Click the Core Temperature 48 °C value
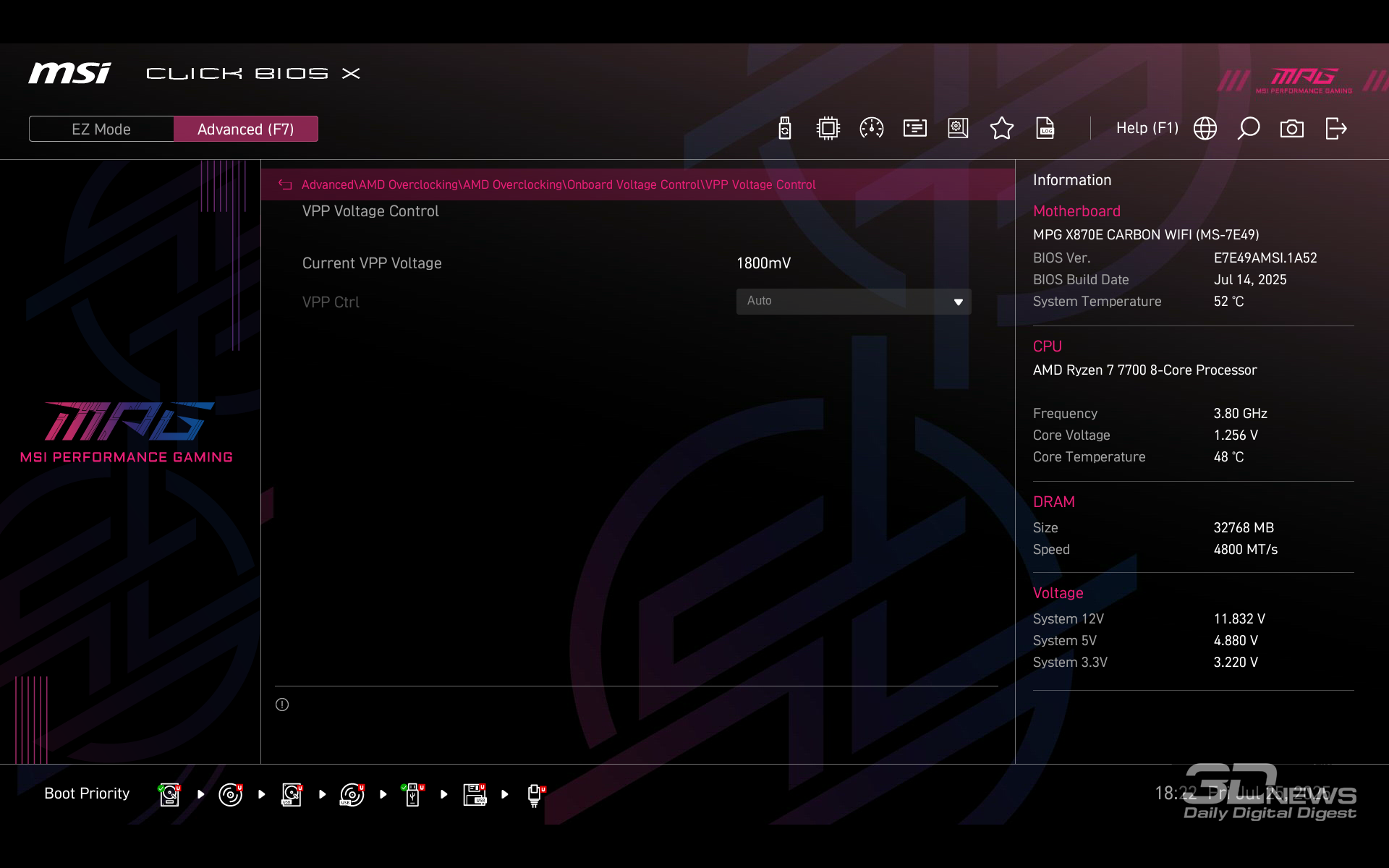This screenshot has height=868, width=1389. click(x=1228, y=457)
